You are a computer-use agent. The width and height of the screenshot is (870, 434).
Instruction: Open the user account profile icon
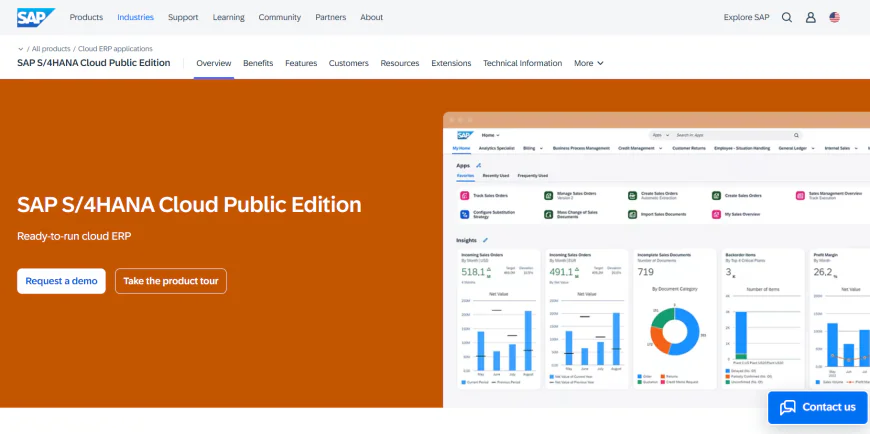pos(811,17)
